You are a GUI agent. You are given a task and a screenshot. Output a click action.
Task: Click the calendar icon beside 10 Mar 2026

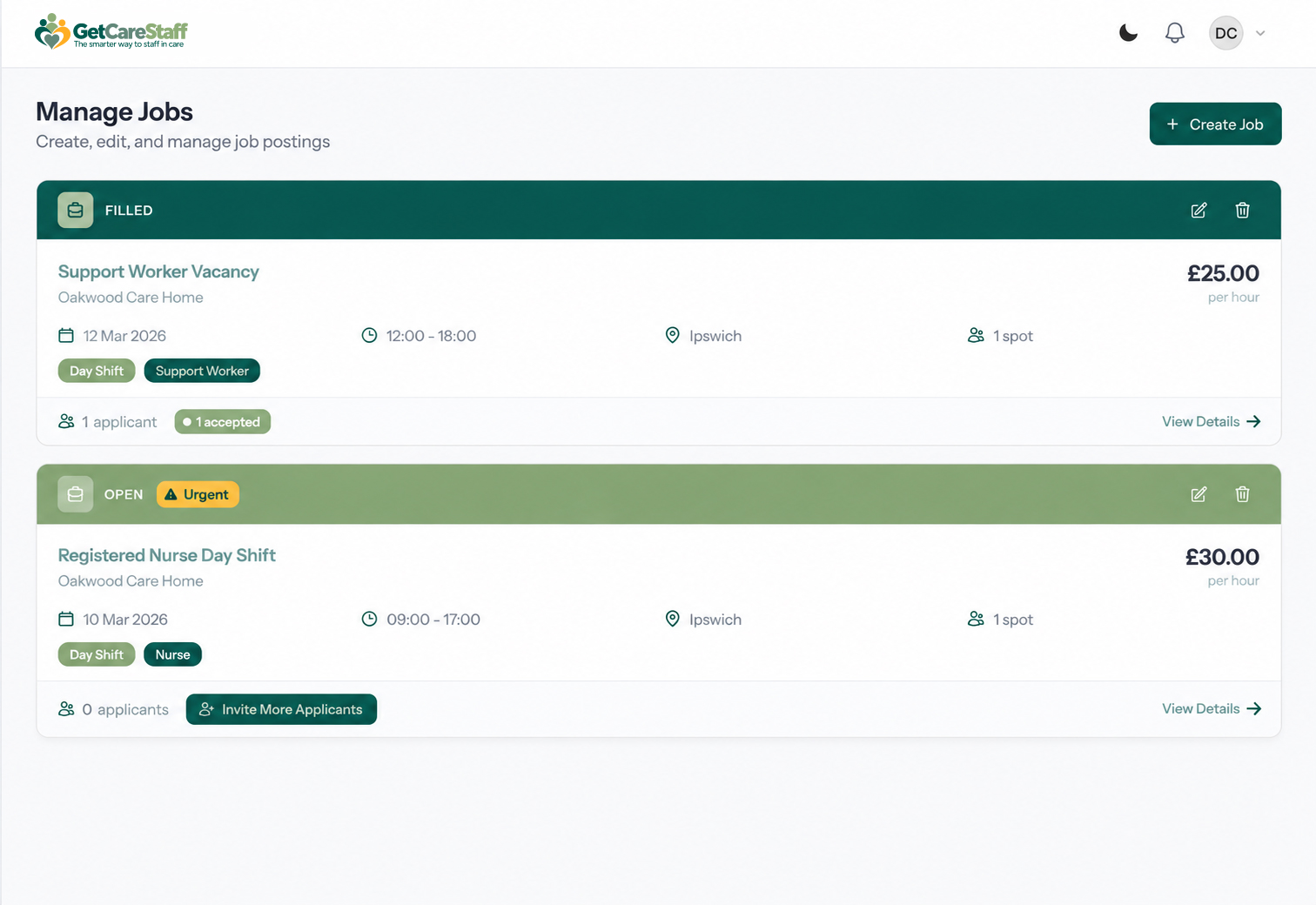[x=66, y=619]
